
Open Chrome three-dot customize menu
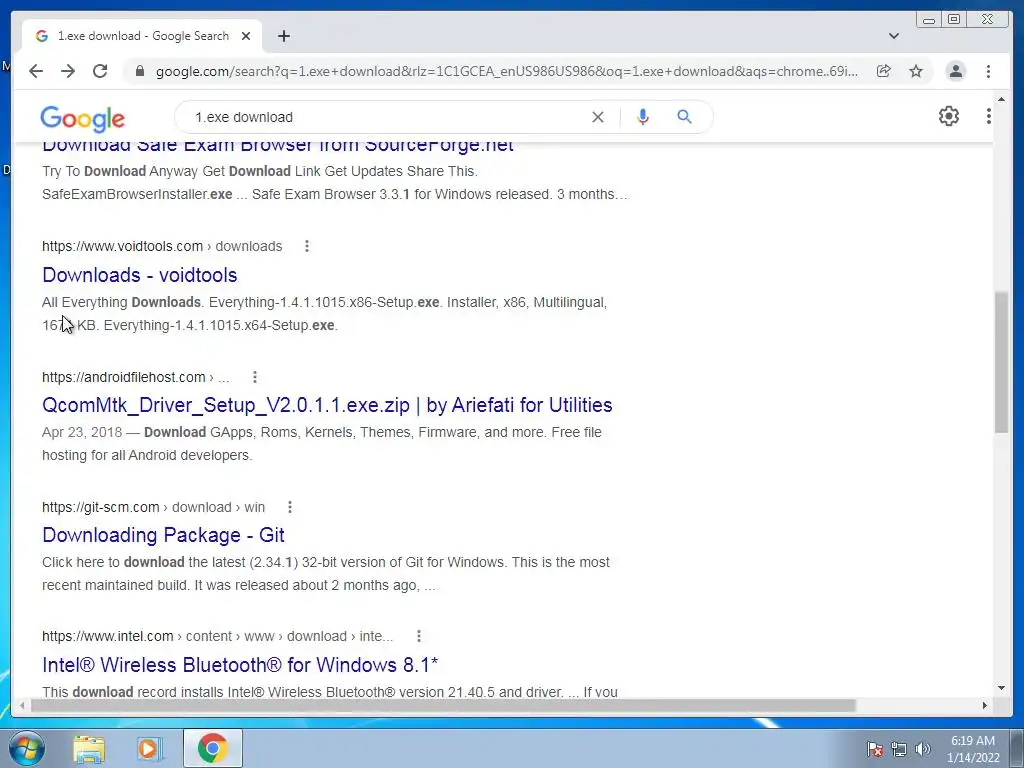988,71
